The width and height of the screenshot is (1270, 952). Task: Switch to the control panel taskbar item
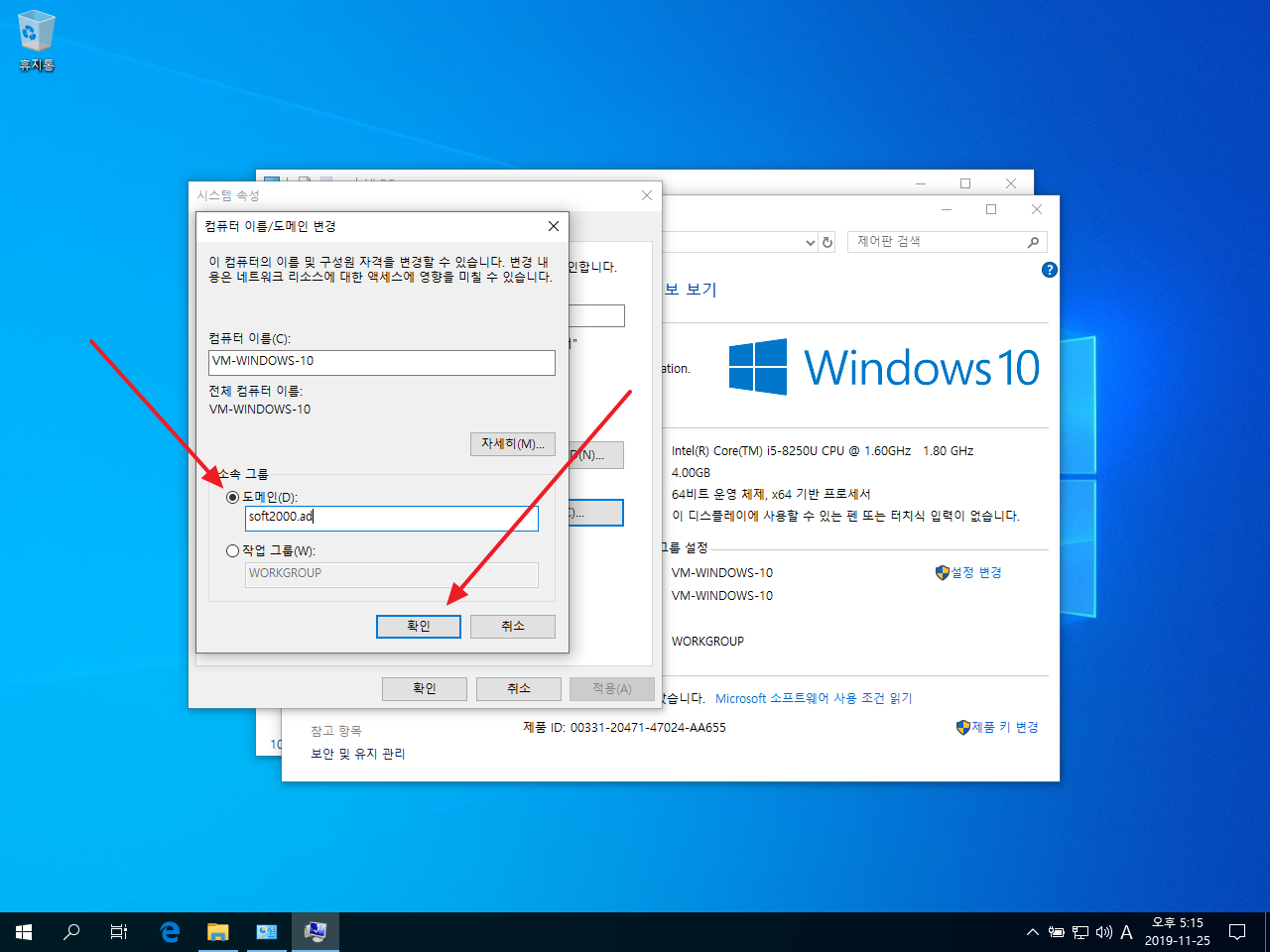click(266, 932)
